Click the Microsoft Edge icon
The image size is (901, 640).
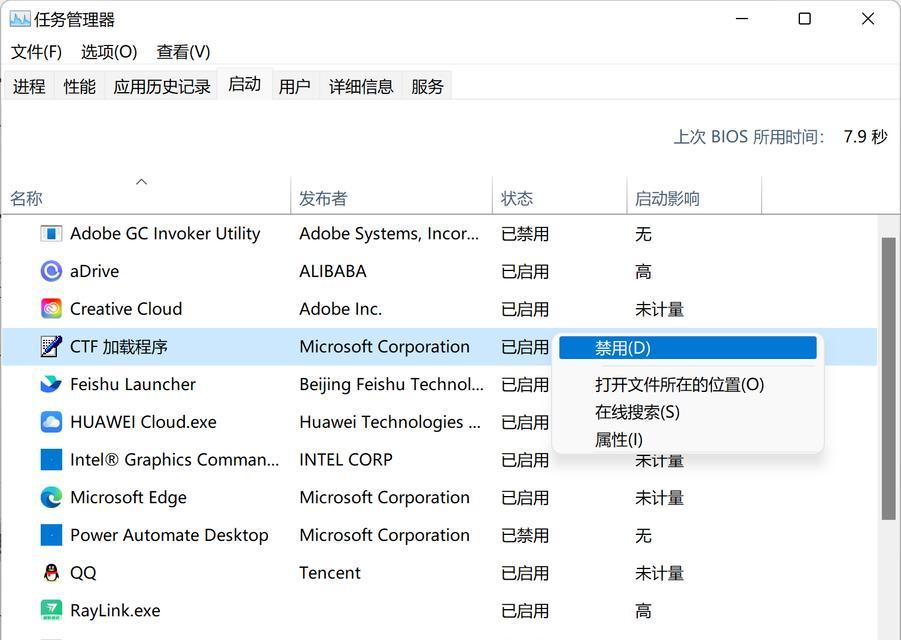(x=51, y=498)
